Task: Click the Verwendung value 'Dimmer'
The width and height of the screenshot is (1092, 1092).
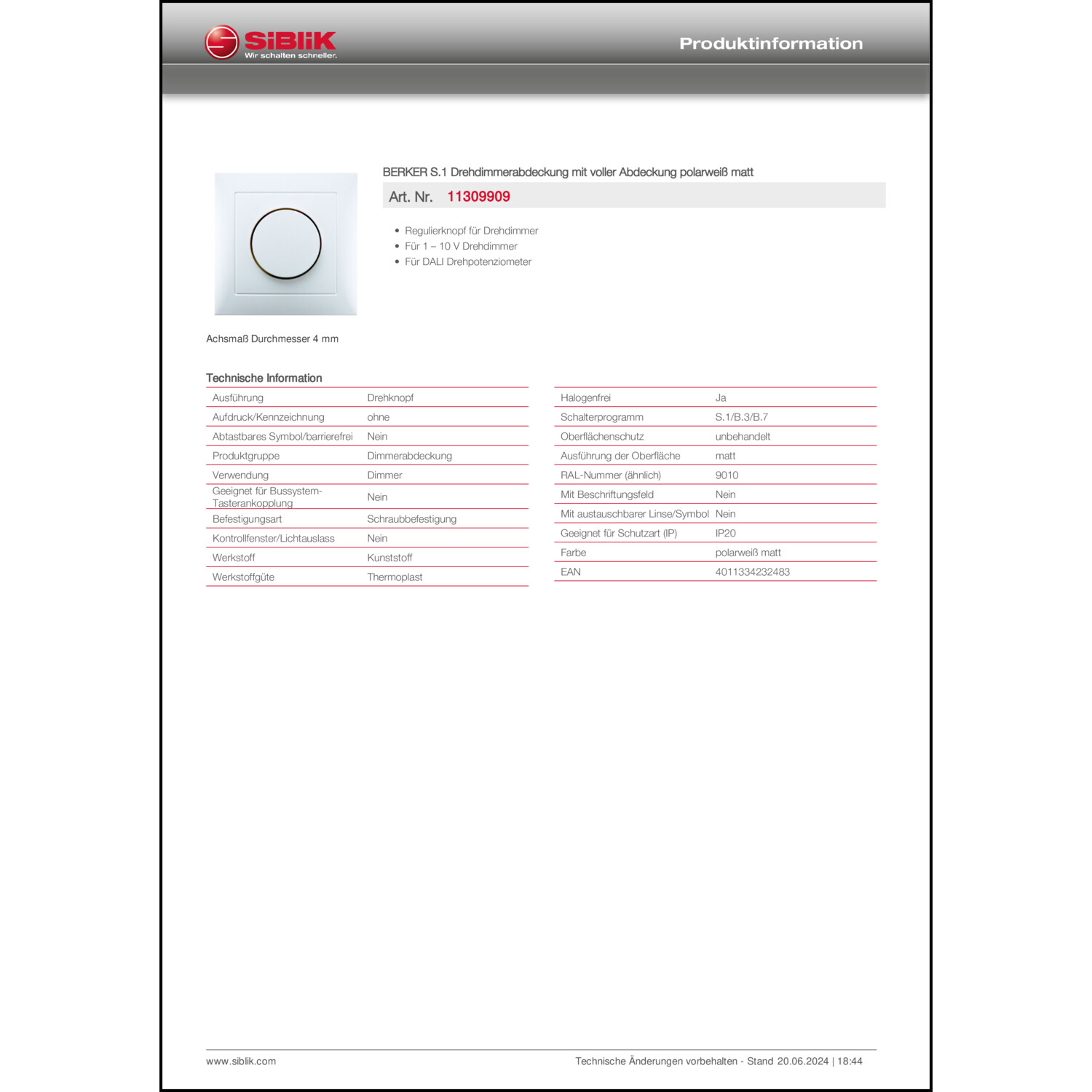Action: (384, 475)
